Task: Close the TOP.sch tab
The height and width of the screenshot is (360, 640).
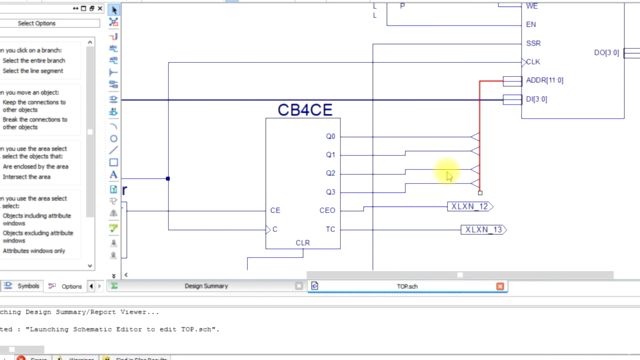Action: pyautogui.click(x=500, y=287)
